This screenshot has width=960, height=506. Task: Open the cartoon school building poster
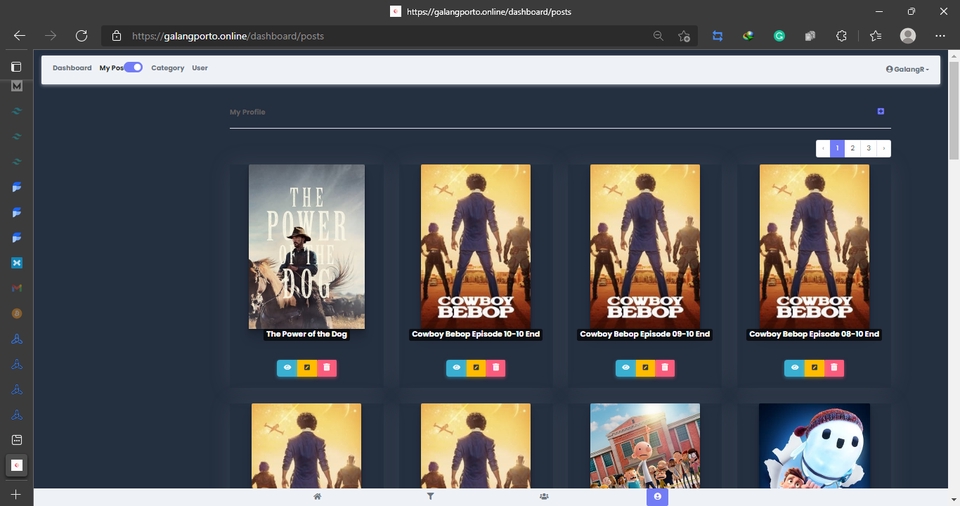[645, 445]
